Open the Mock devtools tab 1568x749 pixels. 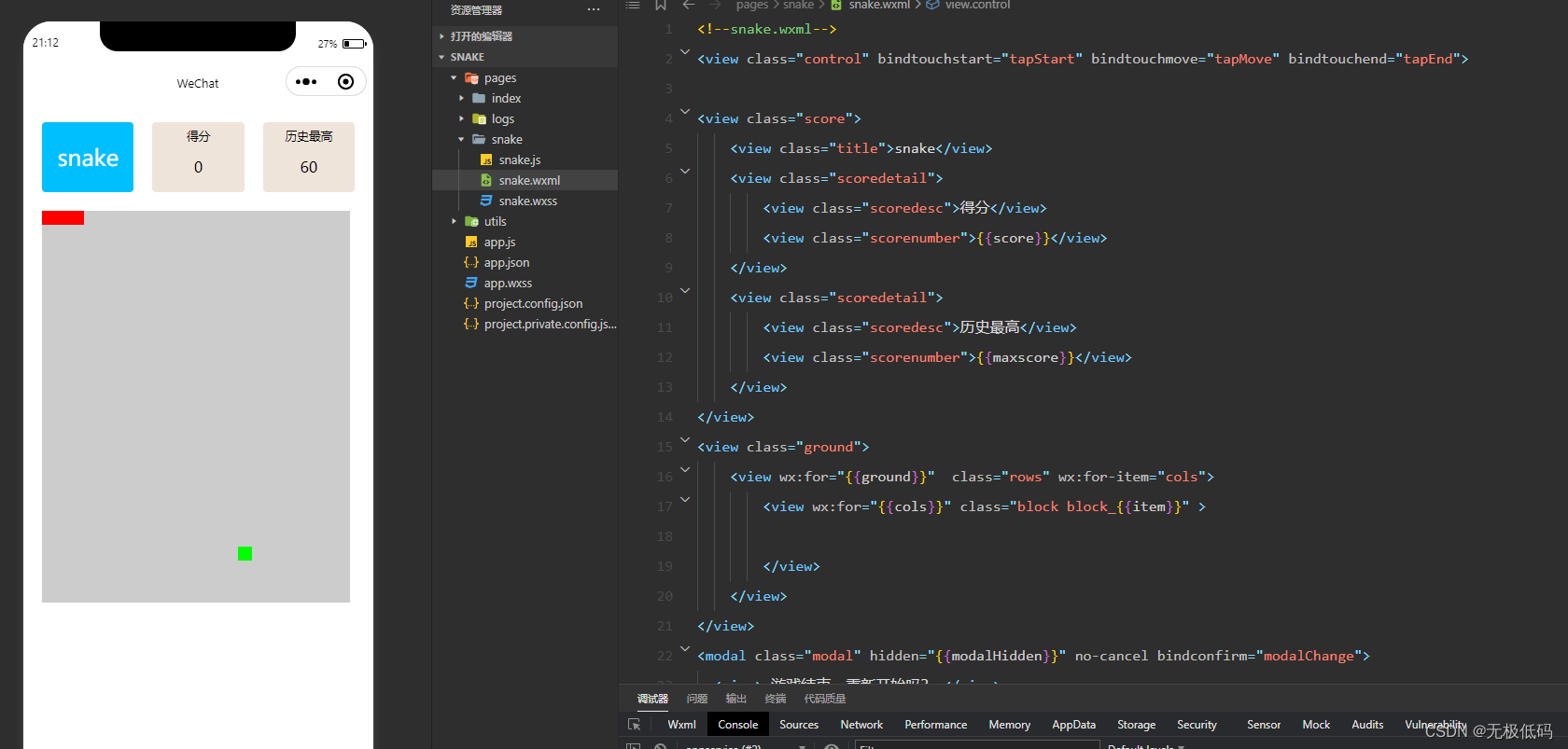pos(1316,725)
